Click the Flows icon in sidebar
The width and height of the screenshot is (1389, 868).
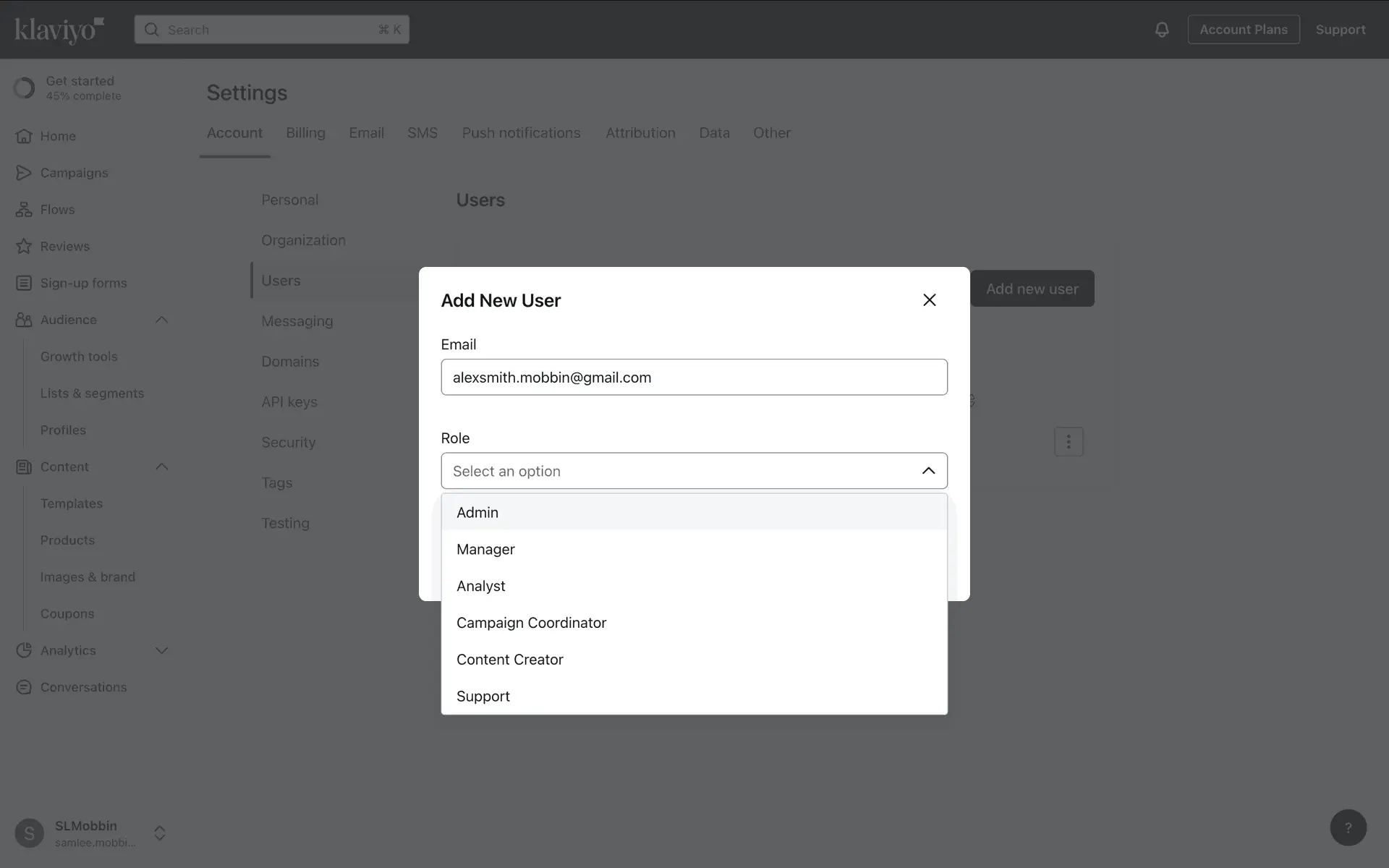(24, 210)
